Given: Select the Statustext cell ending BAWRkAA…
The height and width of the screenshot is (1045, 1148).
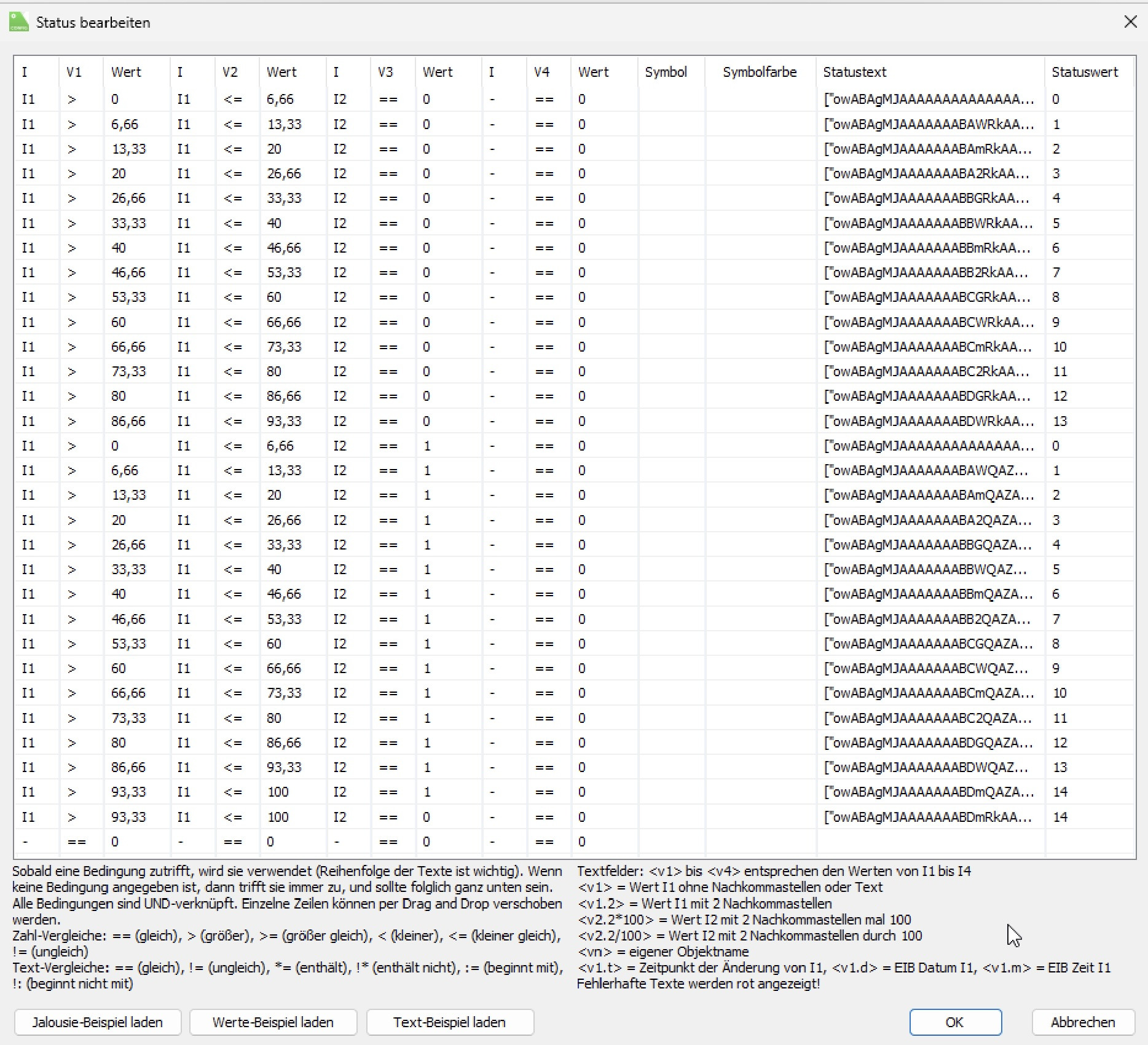Looking at the screenshot, I should click(x=930, y=124).
